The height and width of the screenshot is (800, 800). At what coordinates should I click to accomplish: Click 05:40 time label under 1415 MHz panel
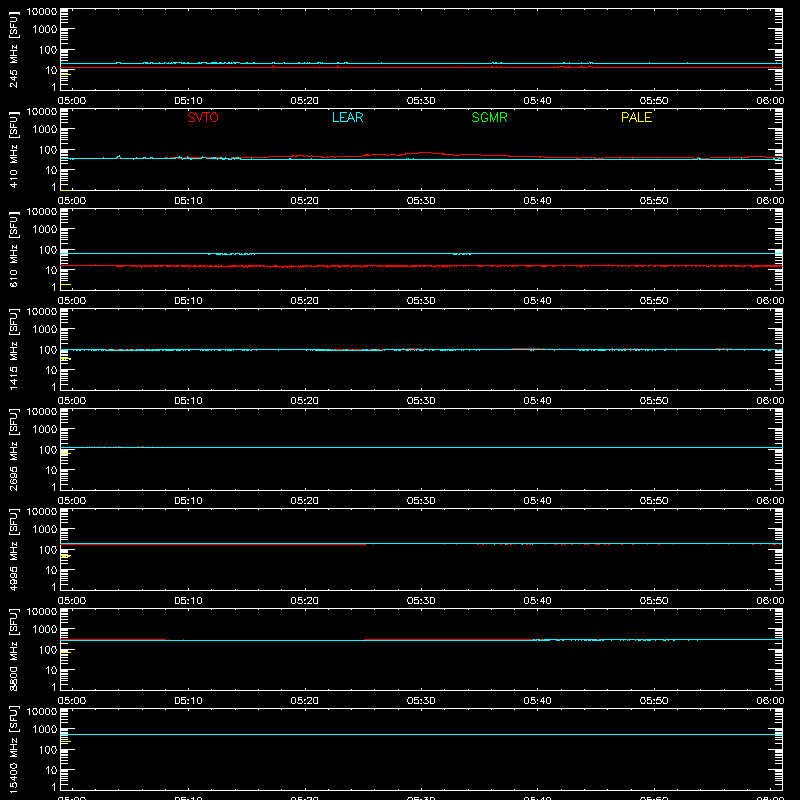[x=537, y=401]
